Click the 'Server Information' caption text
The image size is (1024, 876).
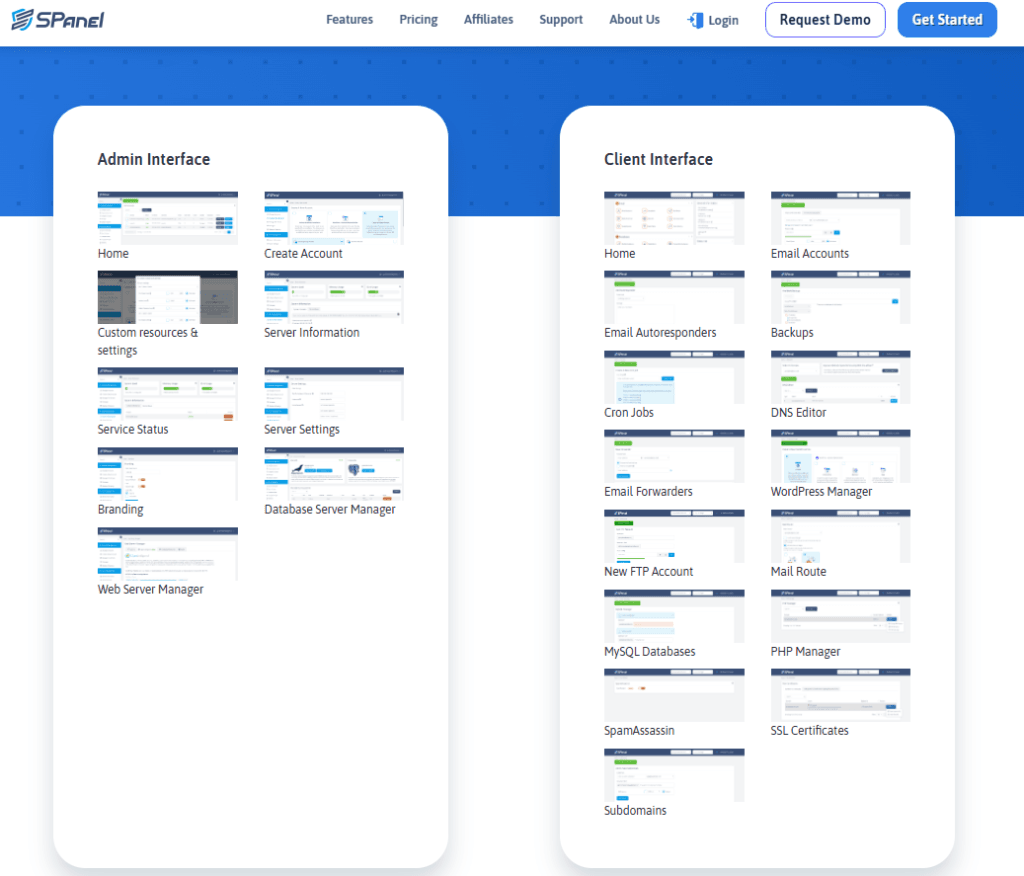(312, 333)
